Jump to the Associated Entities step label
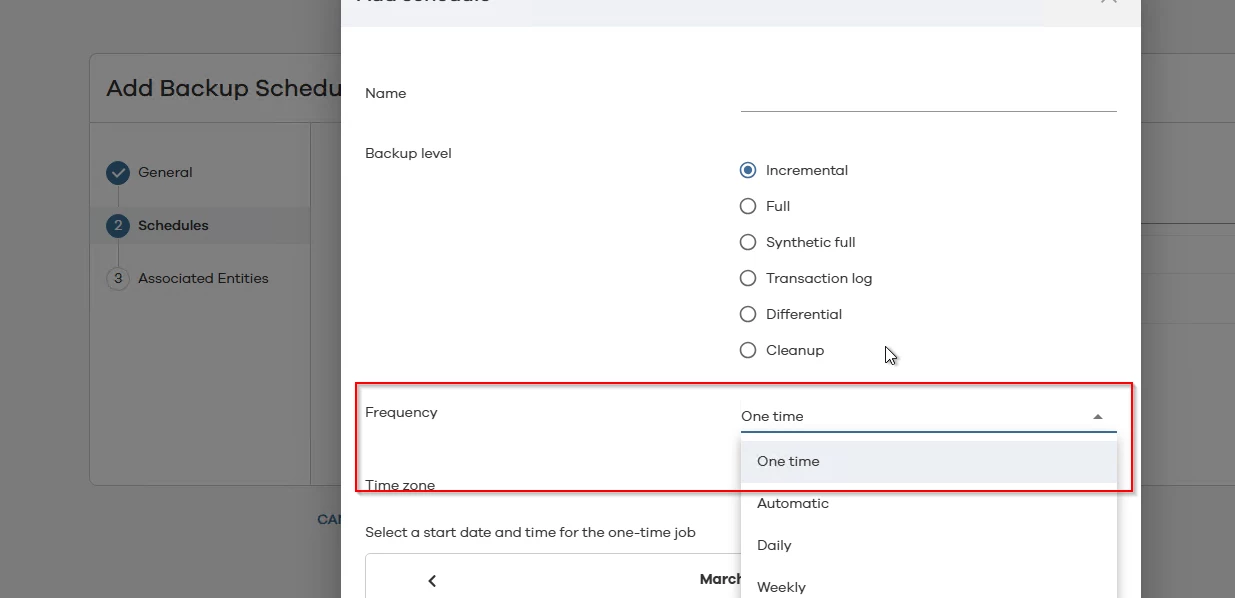This screenshot has width=1235, height=598. pyautogui.click(x=203, y=279)
